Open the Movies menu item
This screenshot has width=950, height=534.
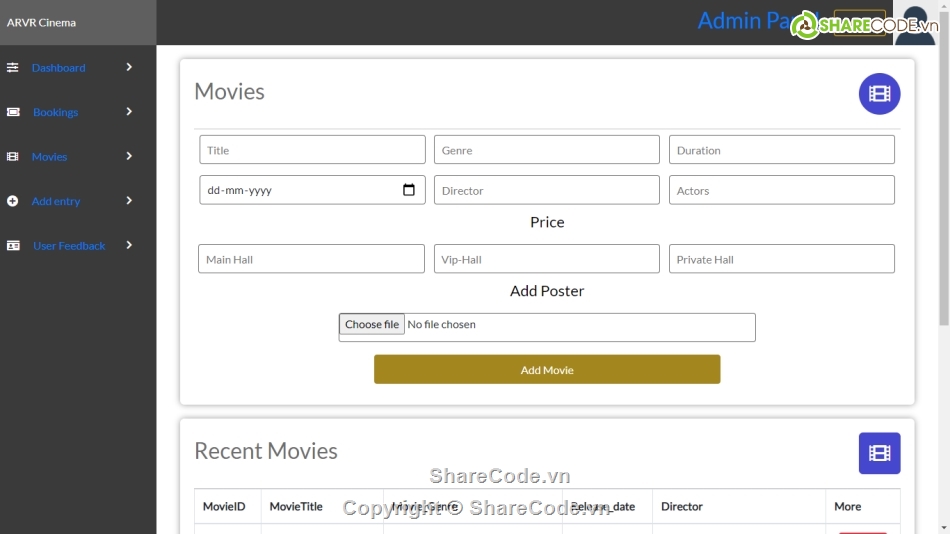[x=49, y=157]
